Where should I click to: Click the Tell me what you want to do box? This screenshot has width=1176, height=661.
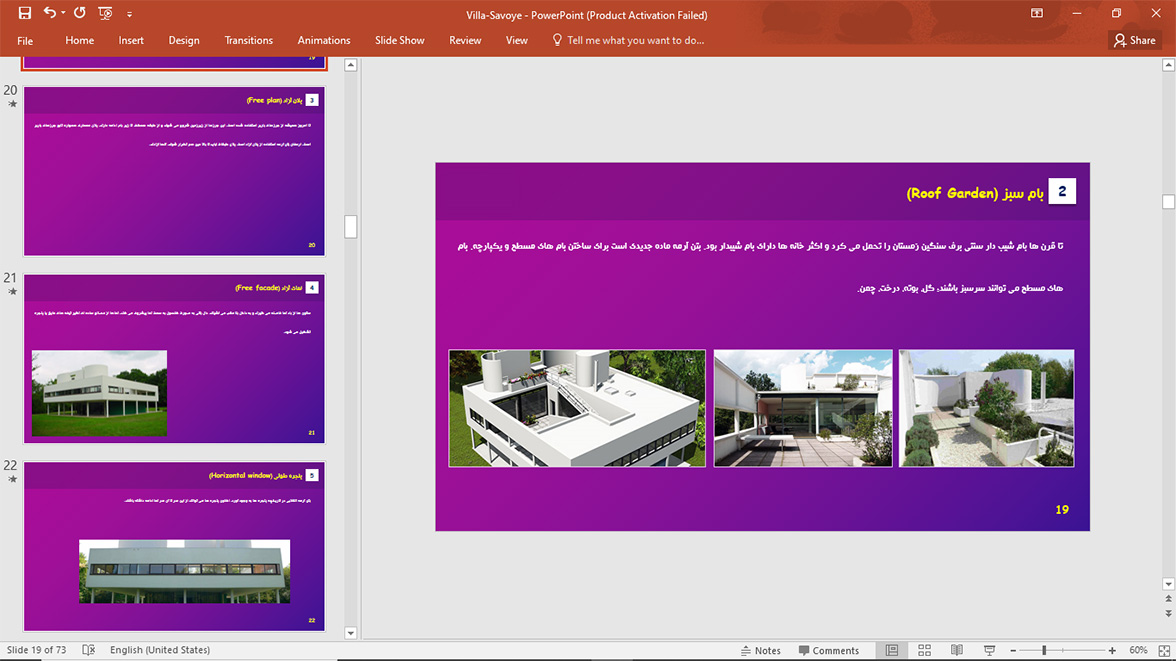tap(628, 41)
